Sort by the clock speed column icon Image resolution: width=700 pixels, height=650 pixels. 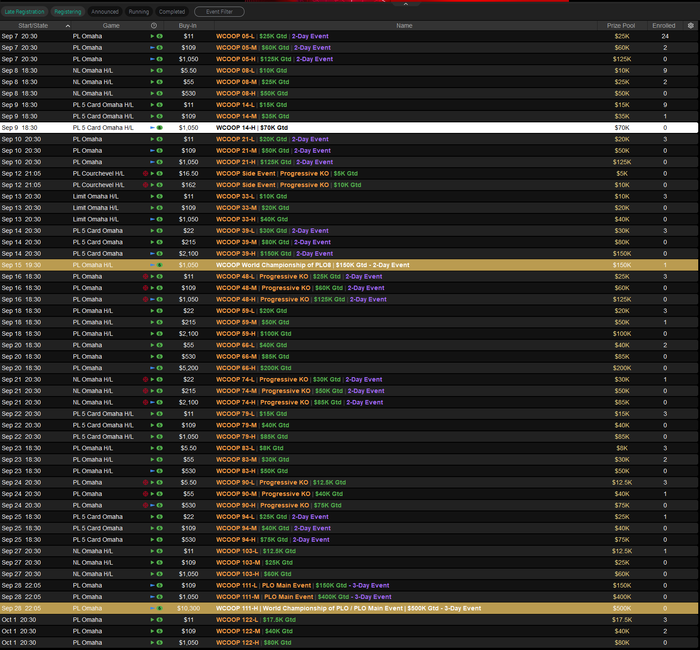coord(154,25)
